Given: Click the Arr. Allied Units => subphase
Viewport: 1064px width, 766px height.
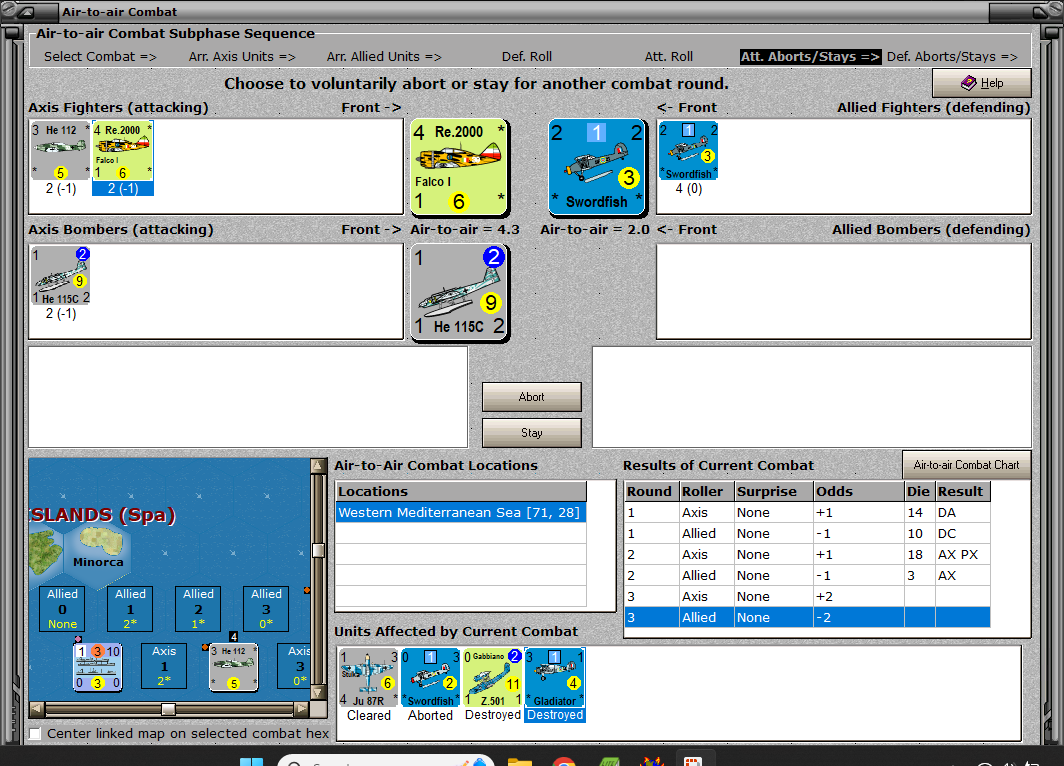Looking at the screenshot, I should pos(384,57).
